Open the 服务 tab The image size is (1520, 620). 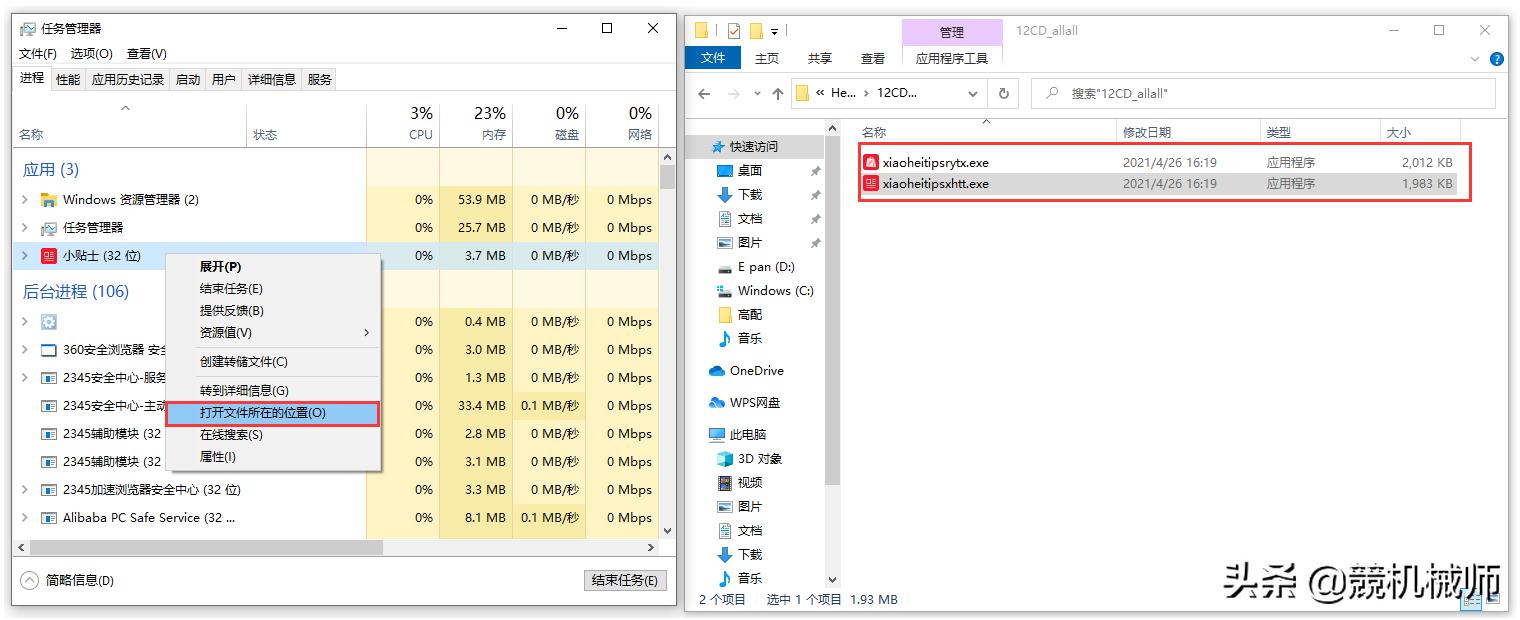320,79
